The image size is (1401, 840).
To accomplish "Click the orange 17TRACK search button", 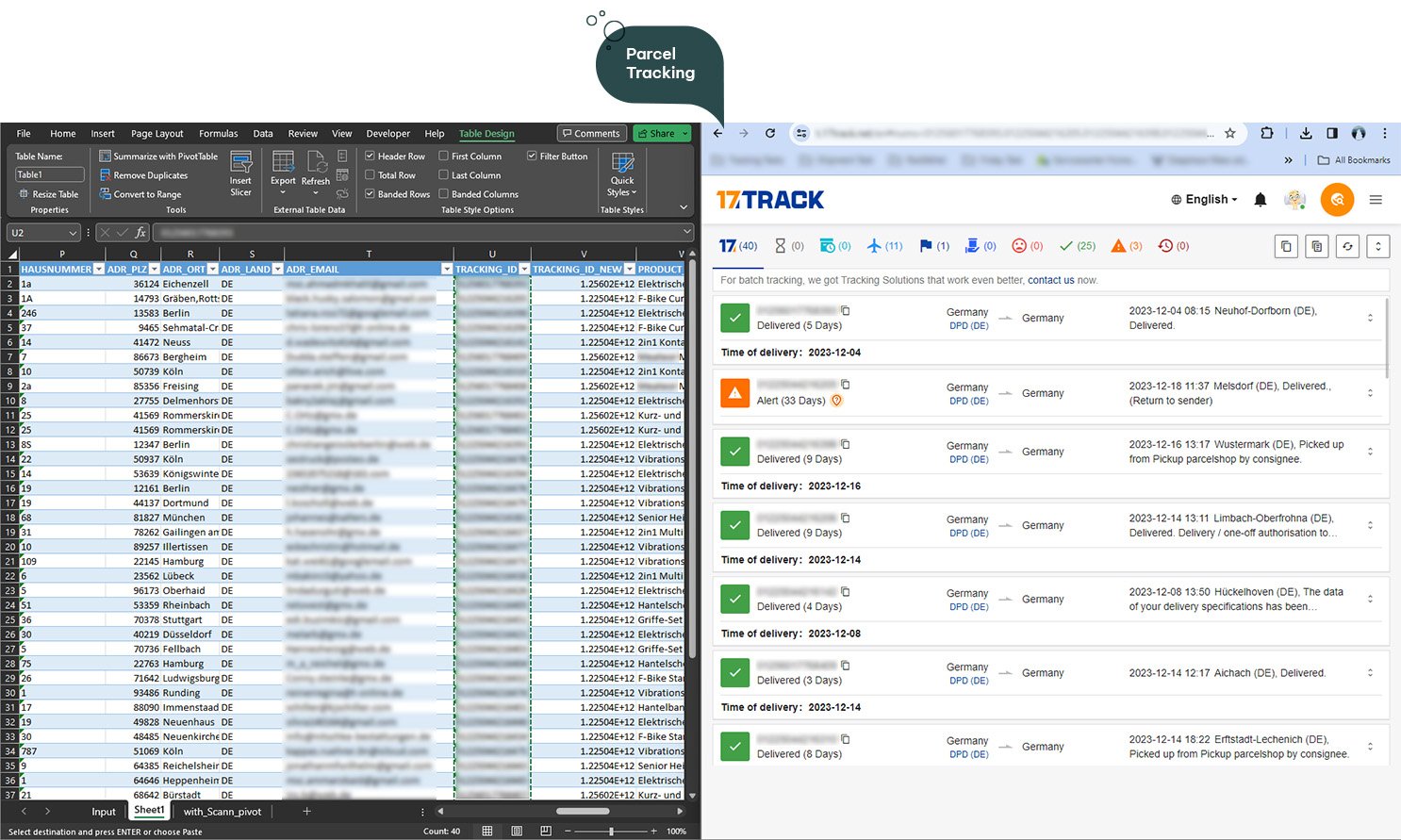I will point(1337,200).
